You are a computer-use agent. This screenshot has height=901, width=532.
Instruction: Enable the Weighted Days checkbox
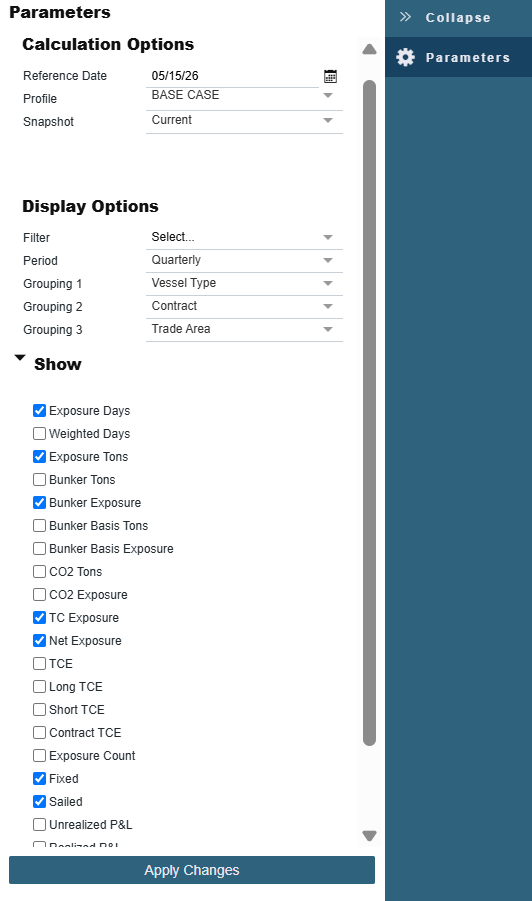[x=40, y=433]
